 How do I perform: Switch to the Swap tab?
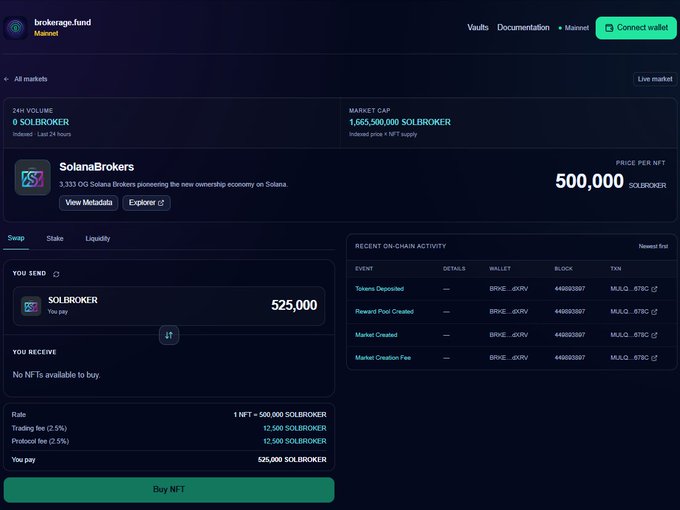click(x=16, y=238)
